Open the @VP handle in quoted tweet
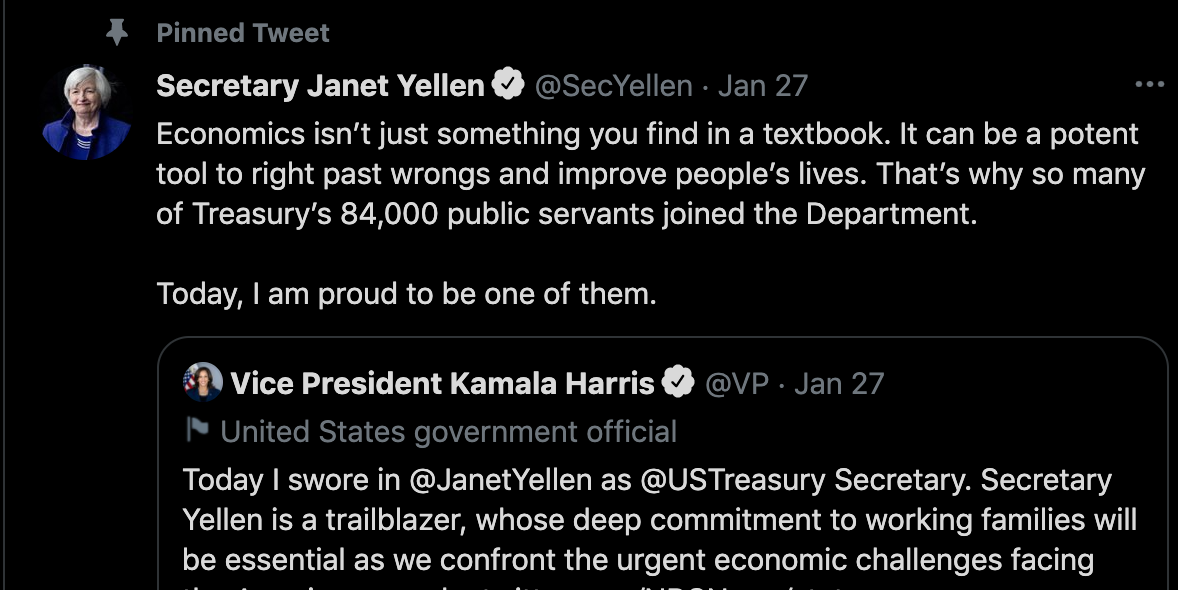This screenshot has width=1178, height=590. pyautogui.click(x=737, y=383)
